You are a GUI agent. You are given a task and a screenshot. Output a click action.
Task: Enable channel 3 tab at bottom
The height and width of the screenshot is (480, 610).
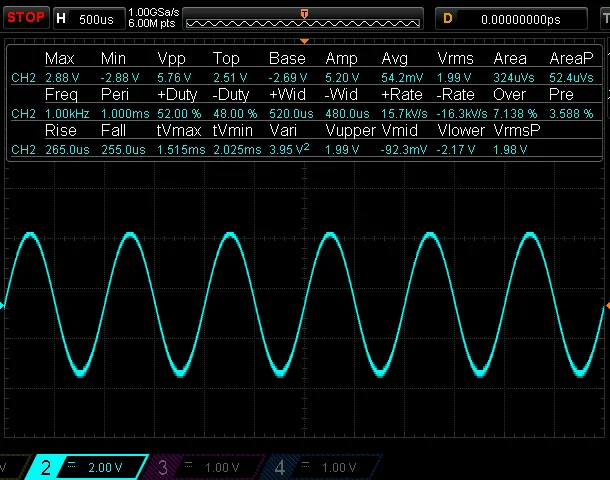[162, 467]
